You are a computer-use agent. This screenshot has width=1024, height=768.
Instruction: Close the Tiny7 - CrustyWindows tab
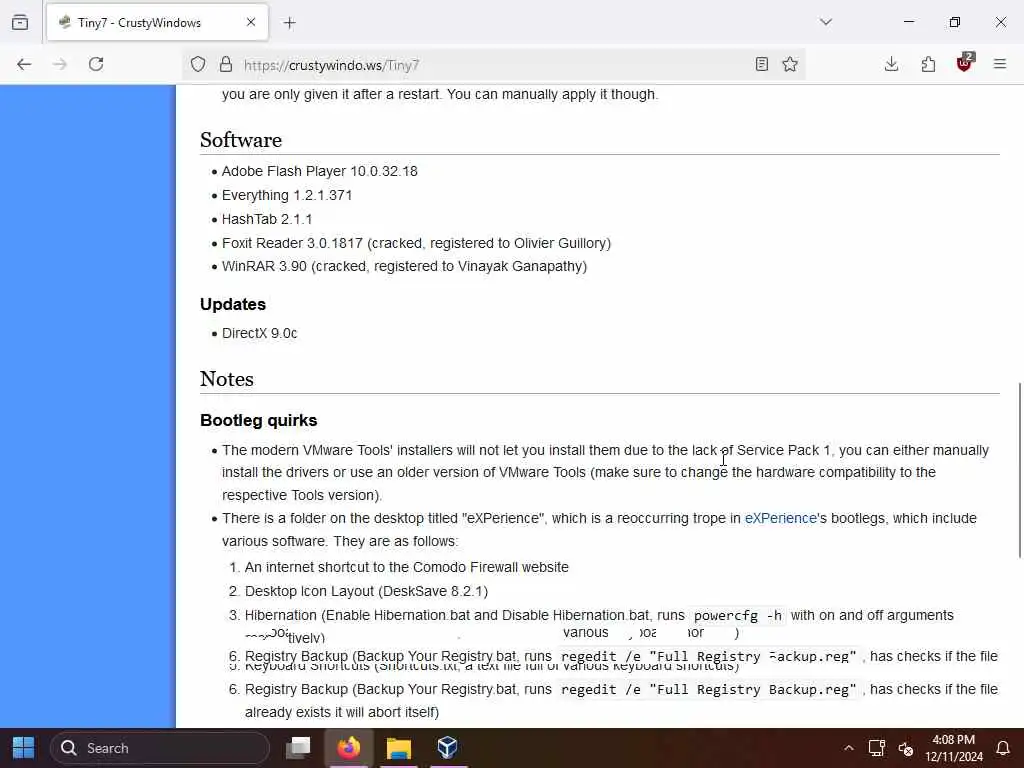pos(251,22)
